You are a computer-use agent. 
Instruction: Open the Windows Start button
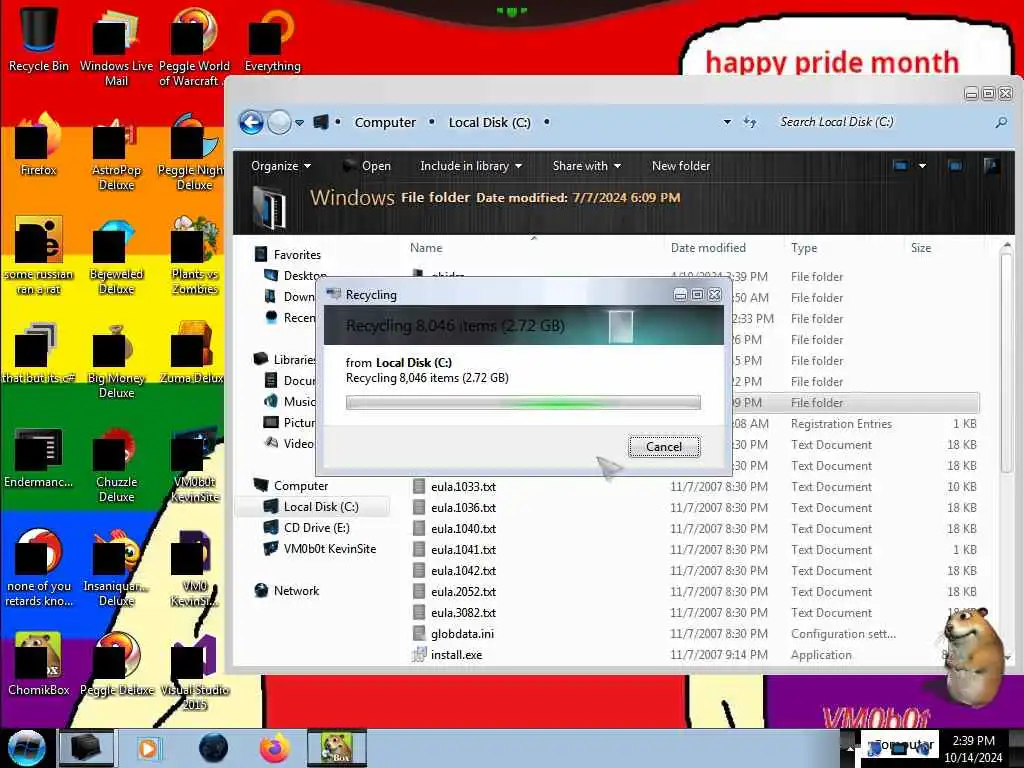26,748
